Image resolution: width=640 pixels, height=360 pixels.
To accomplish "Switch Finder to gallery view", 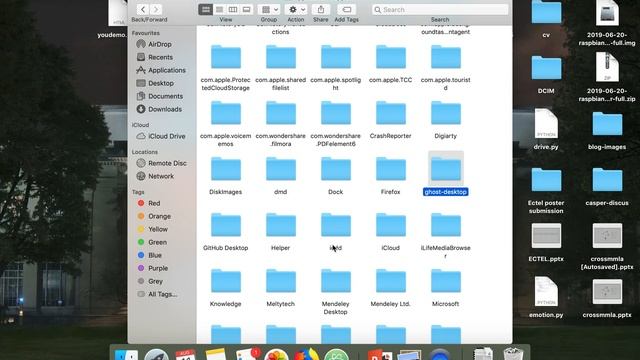I will [x=247, y=9].
